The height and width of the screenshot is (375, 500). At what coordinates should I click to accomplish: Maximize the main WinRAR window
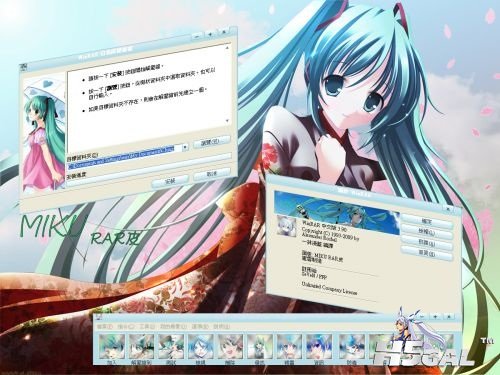[x=435, y=316]
